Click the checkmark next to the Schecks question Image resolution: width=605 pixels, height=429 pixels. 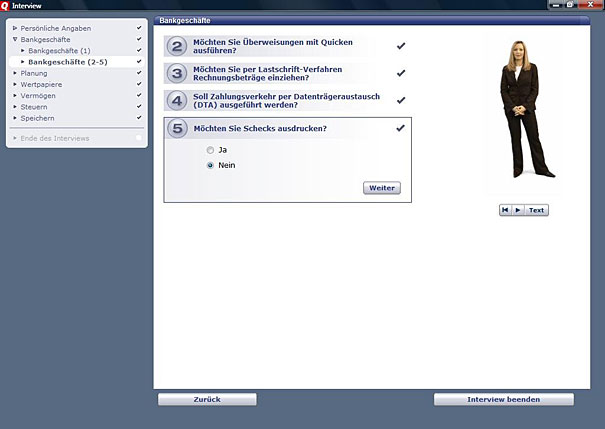coord(400,128)
